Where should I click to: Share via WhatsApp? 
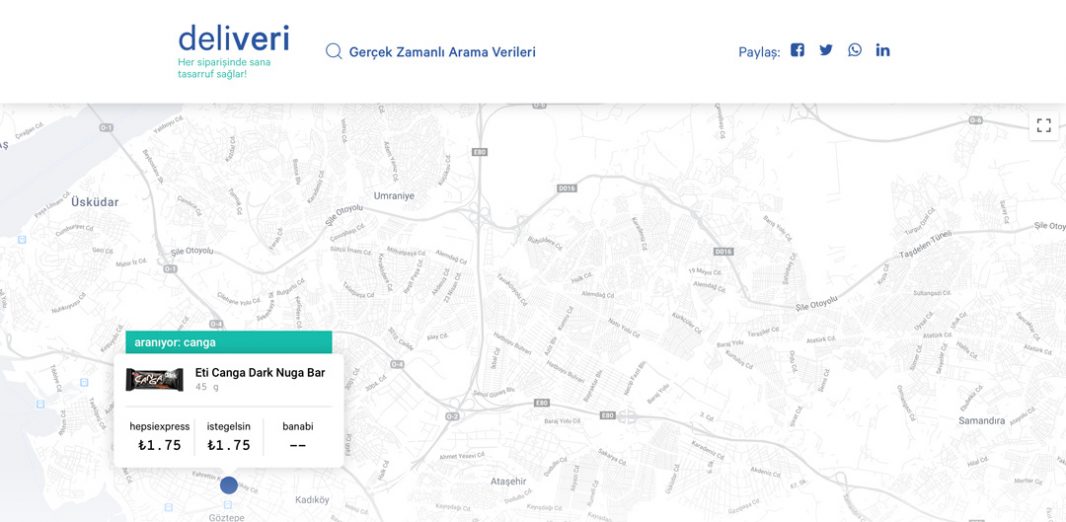point(855,50)
